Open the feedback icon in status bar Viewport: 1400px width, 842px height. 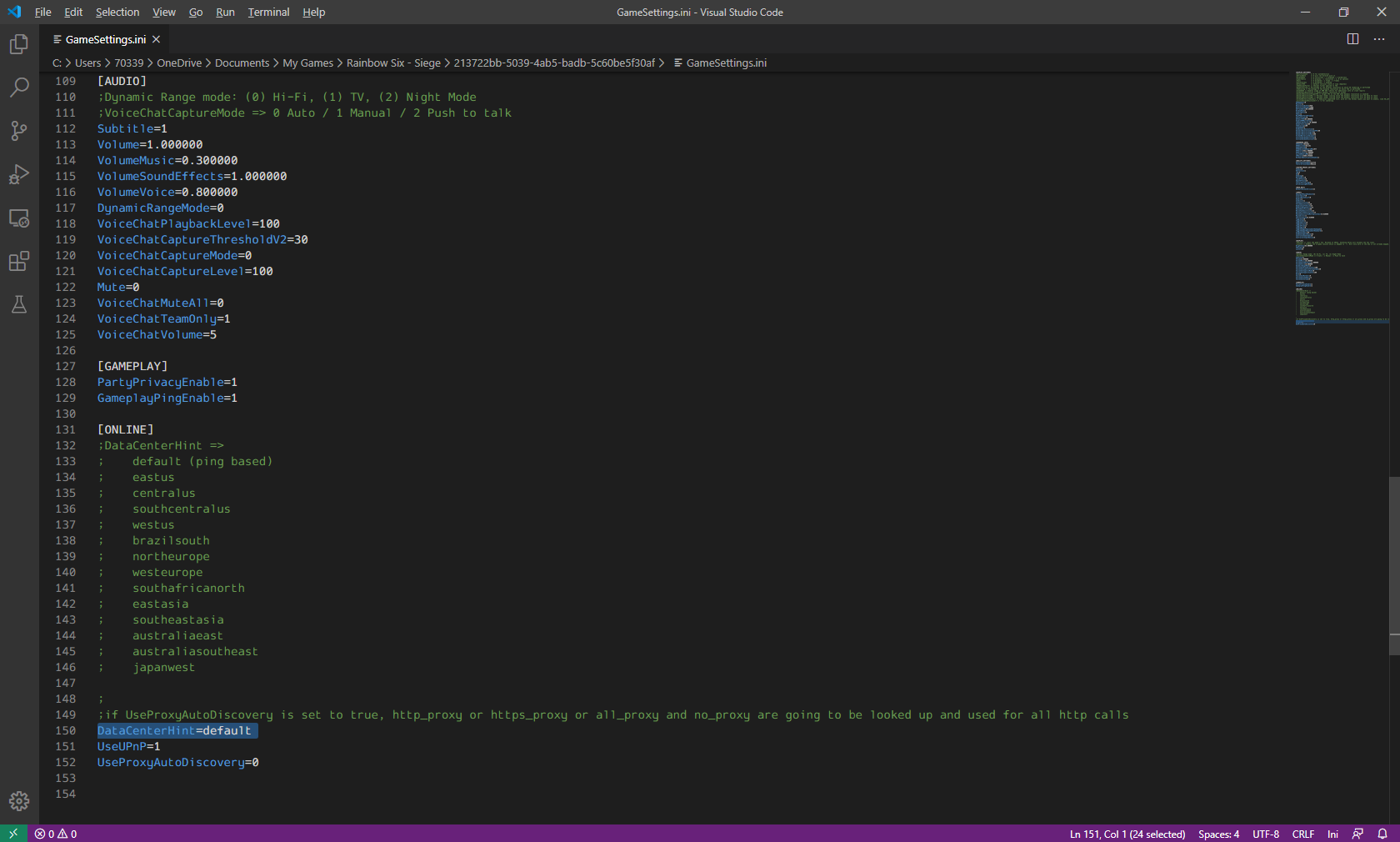(1357, 834)
